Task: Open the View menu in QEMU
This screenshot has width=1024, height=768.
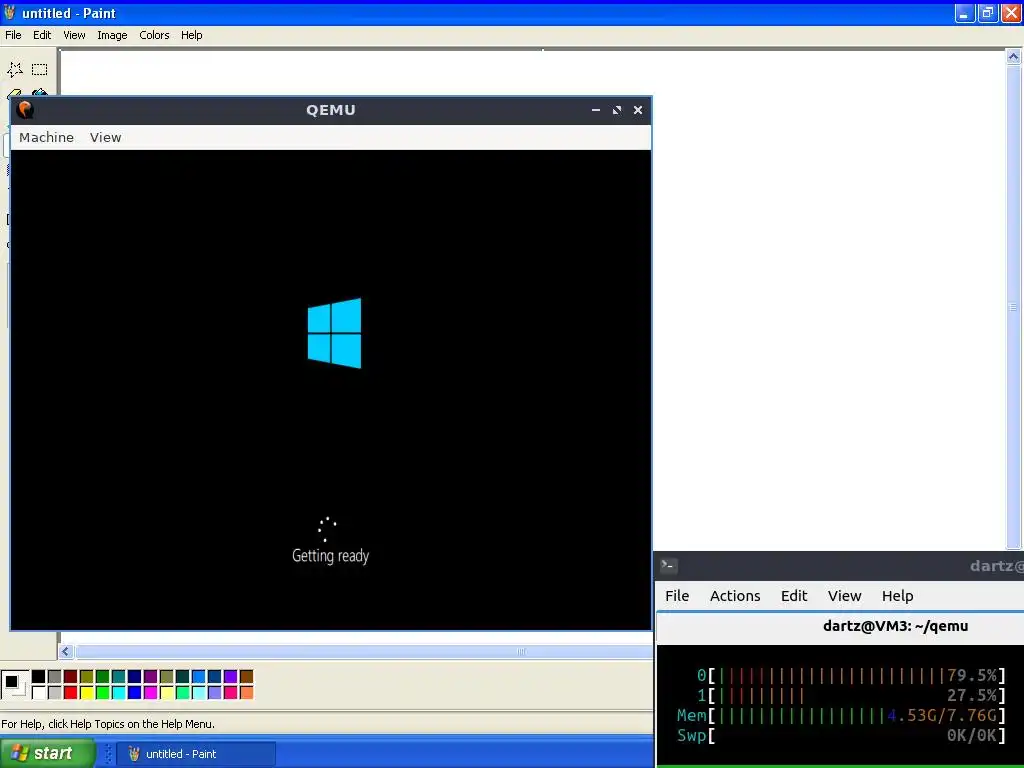Action: coord(106,137)
